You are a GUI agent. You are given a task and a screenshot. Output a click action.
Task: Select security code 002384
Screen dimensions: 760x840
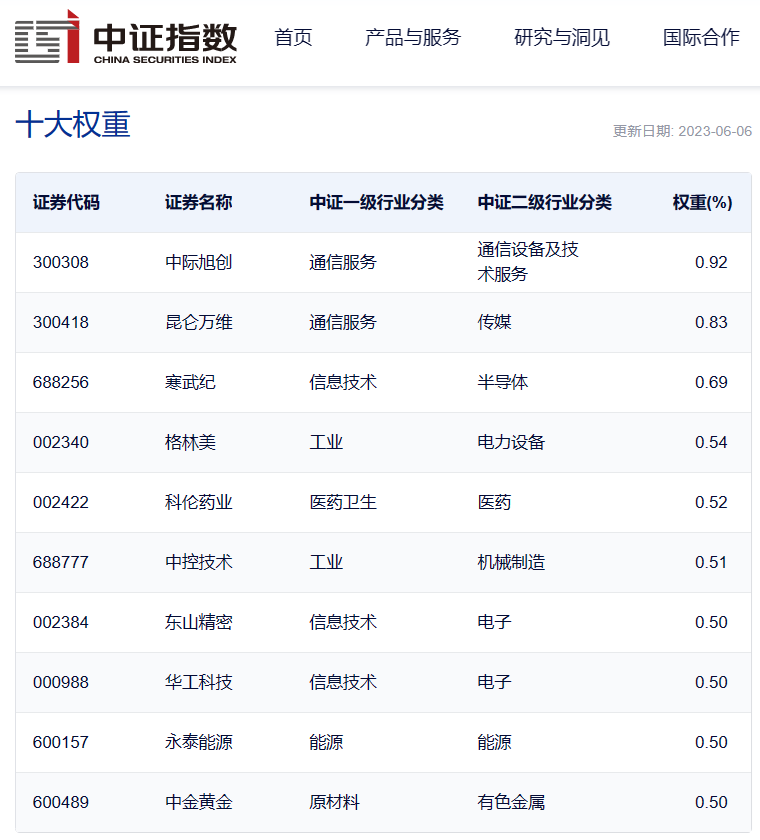pos(61,622)
